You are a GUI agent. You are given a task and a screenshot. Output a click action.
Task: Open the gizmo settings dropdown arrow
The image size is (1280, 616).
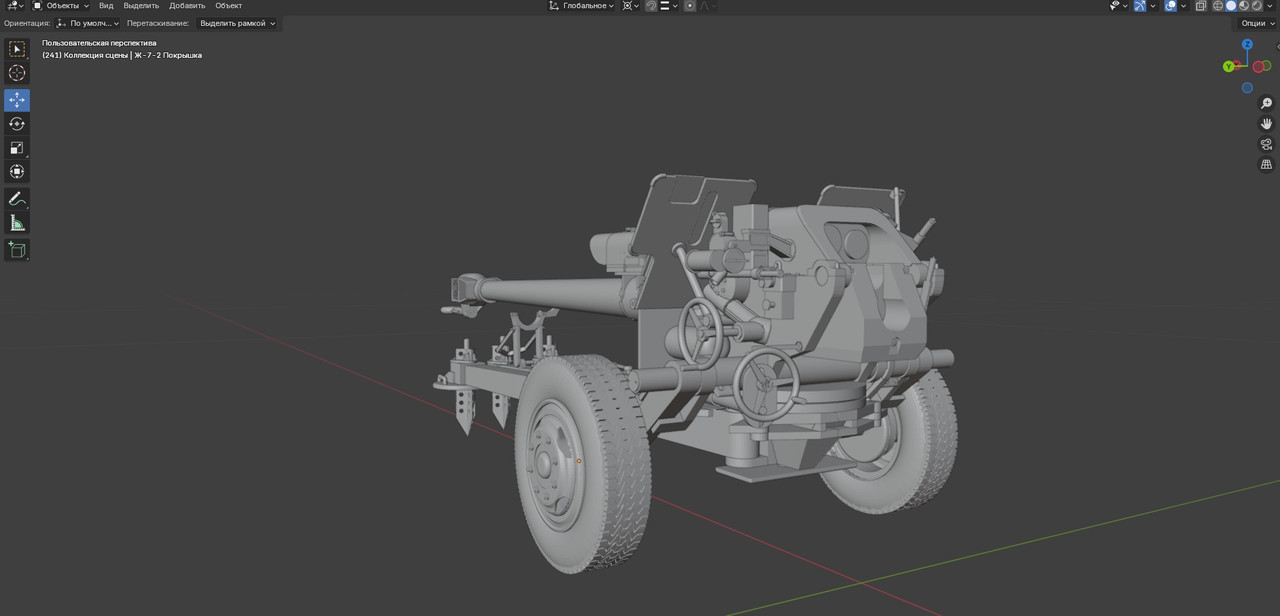tap(1153, 6)
